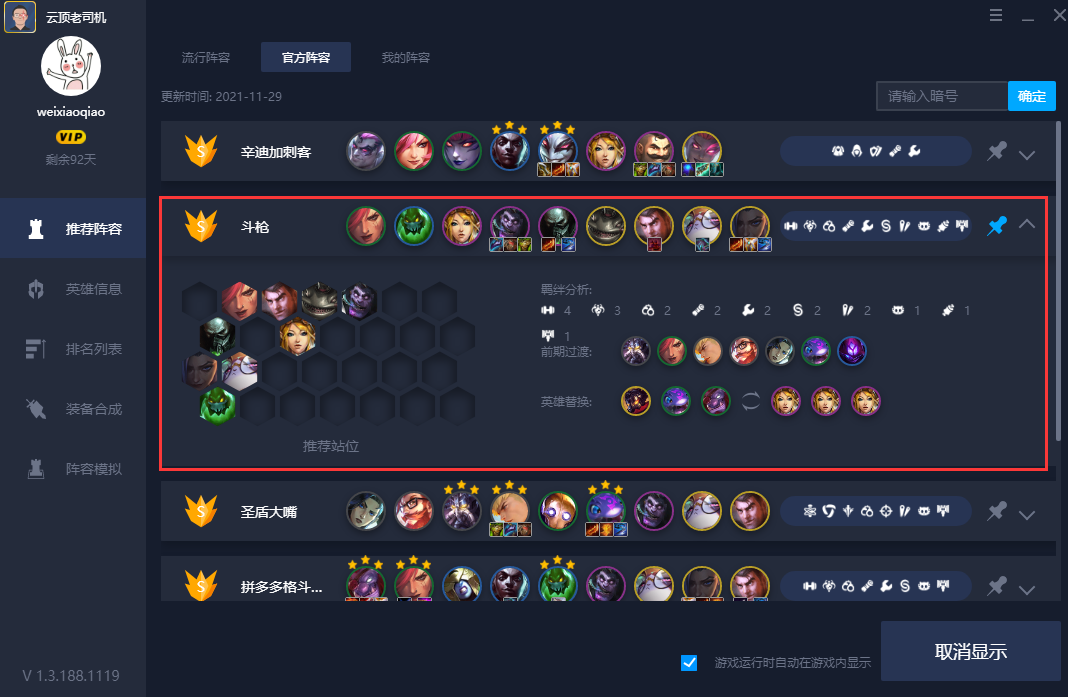1068x697 pixels.
Task: Click the 确定 button
Action: tap(1031, 96)
